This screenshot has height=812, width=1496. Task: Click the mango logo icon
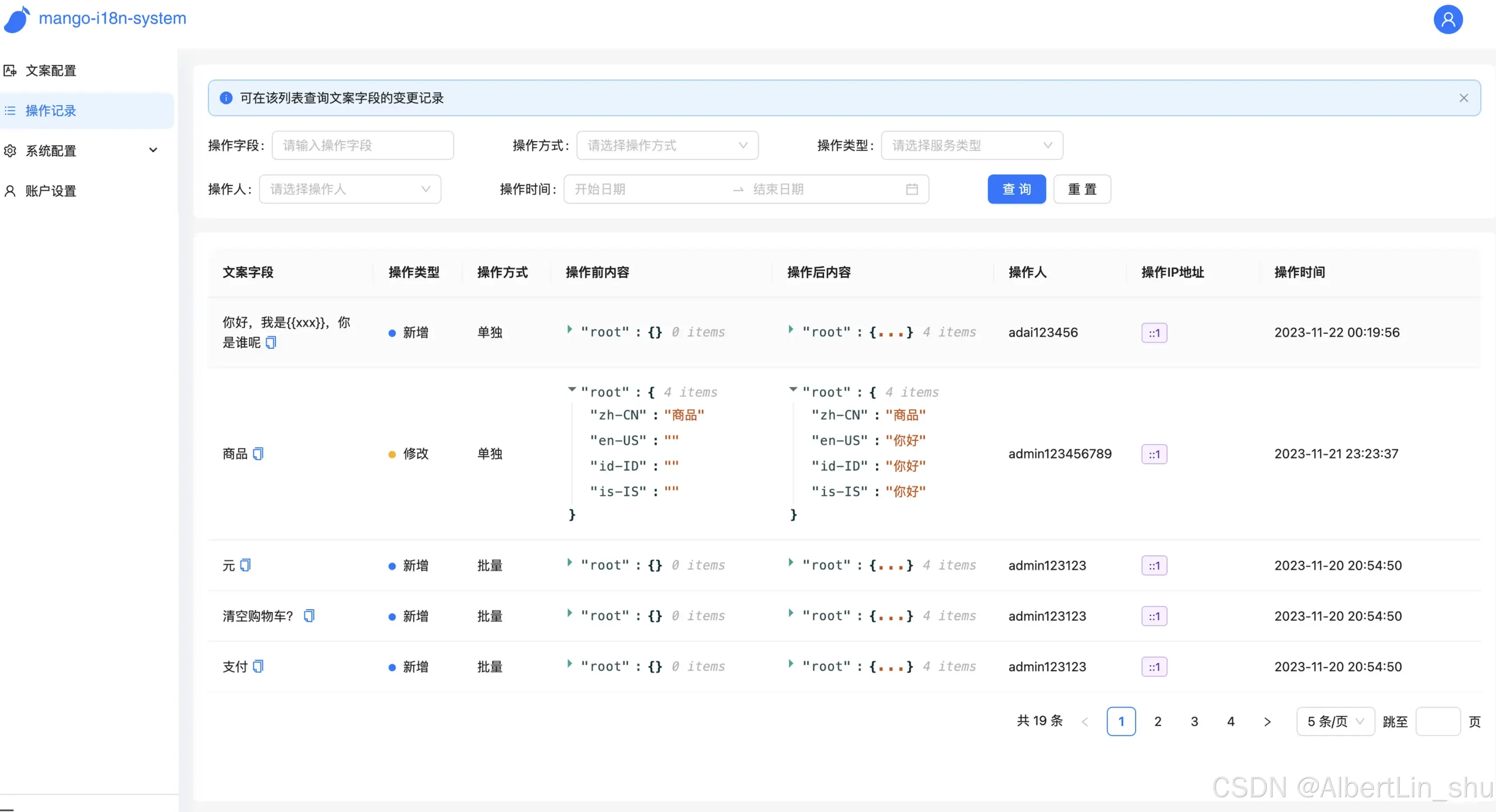17,19
